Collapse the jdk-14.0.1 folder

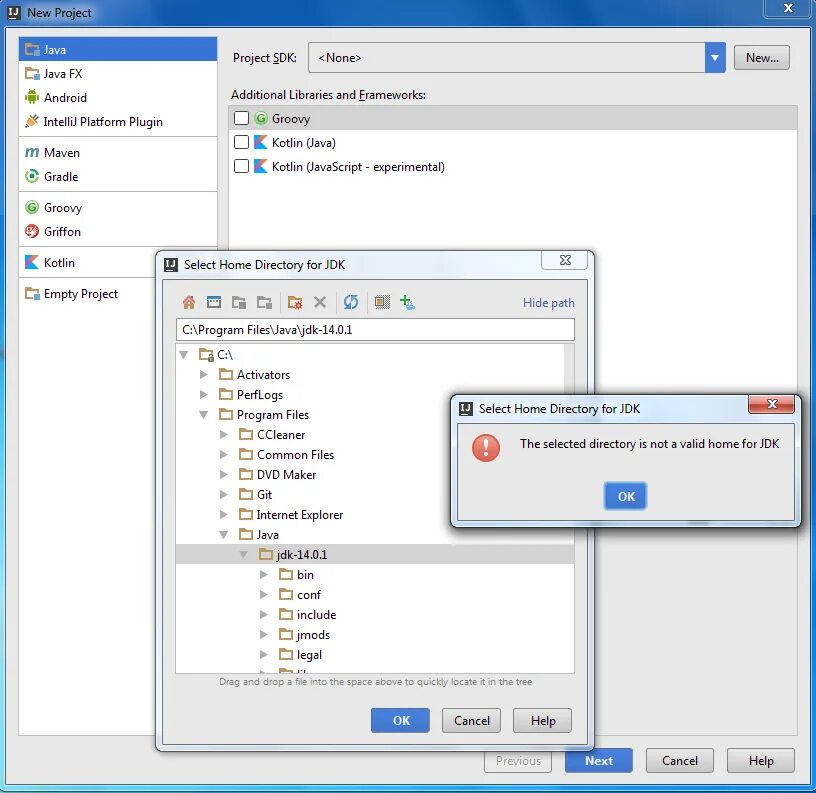pos(244,555)
